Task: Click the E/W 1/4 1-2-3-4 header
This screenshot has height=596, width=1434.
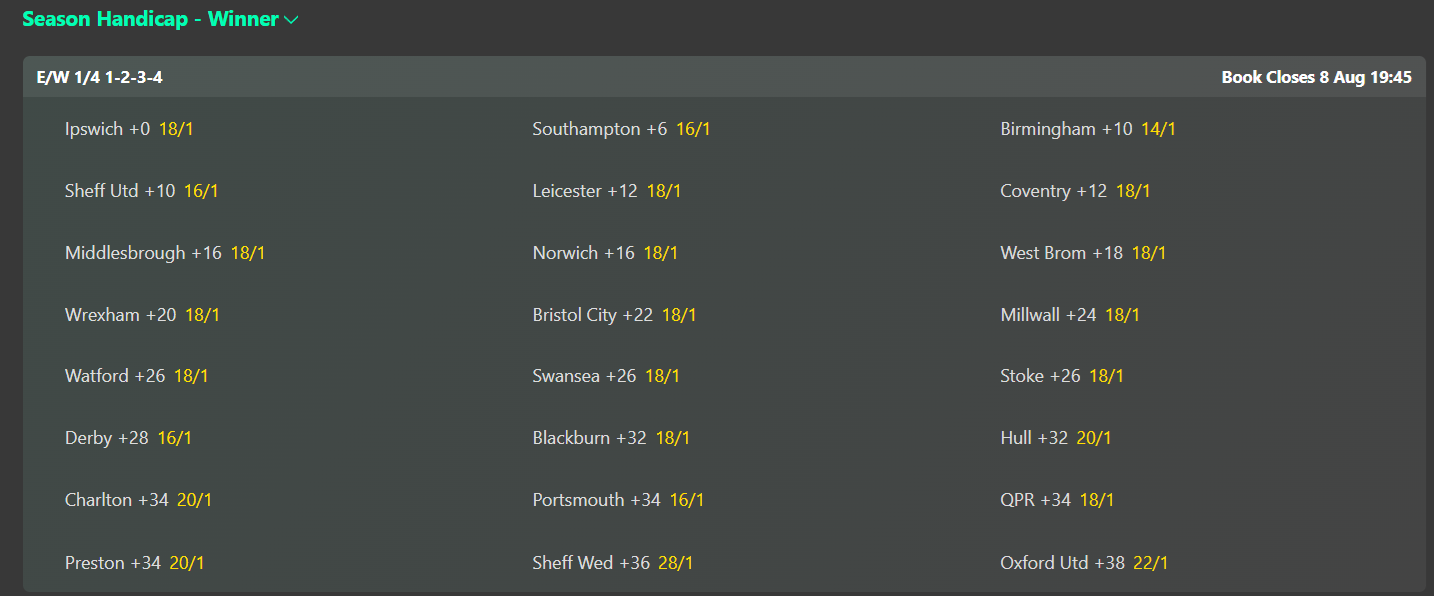Action: (100, 77)
